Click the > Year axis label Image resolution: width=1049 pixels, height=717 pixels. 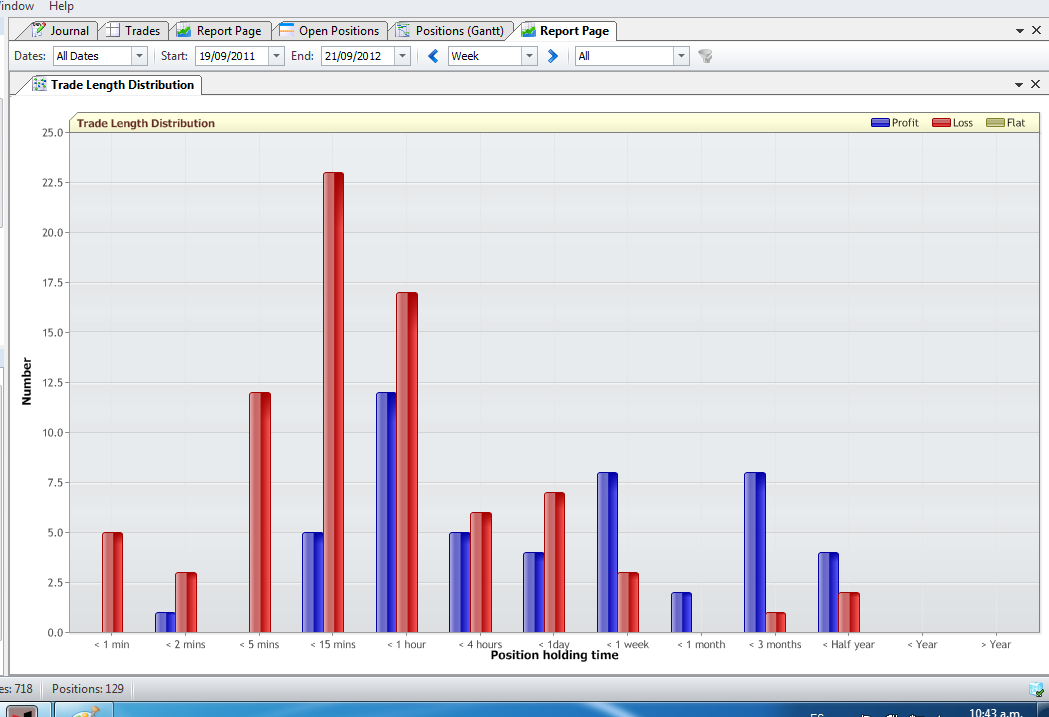(x=995, y=644)
